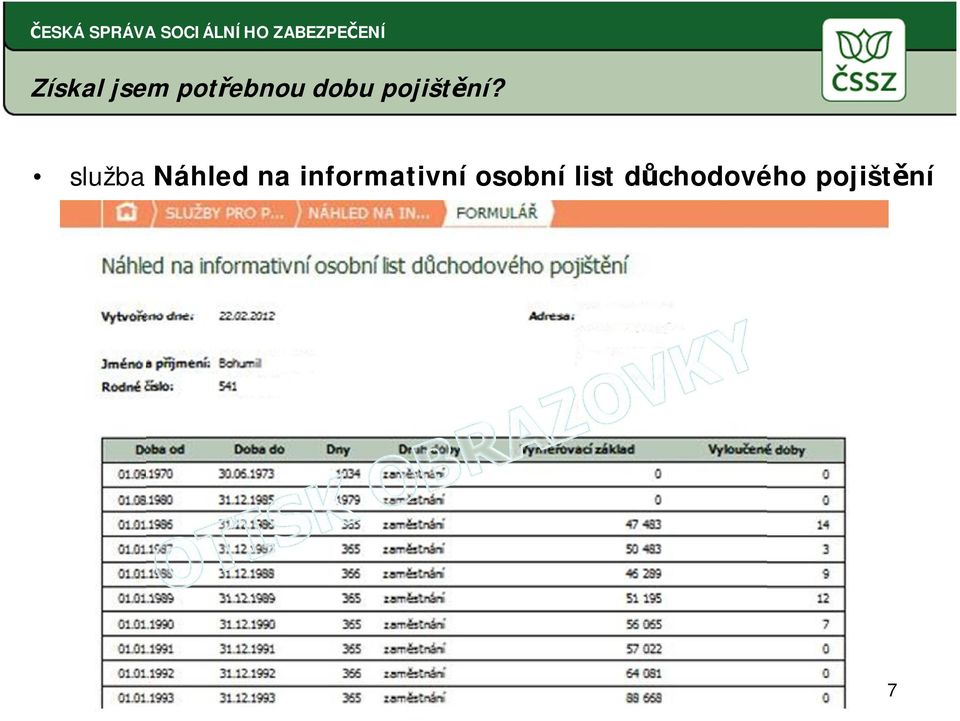Select the date 01.01.1991 cell

tap(146, 649)
